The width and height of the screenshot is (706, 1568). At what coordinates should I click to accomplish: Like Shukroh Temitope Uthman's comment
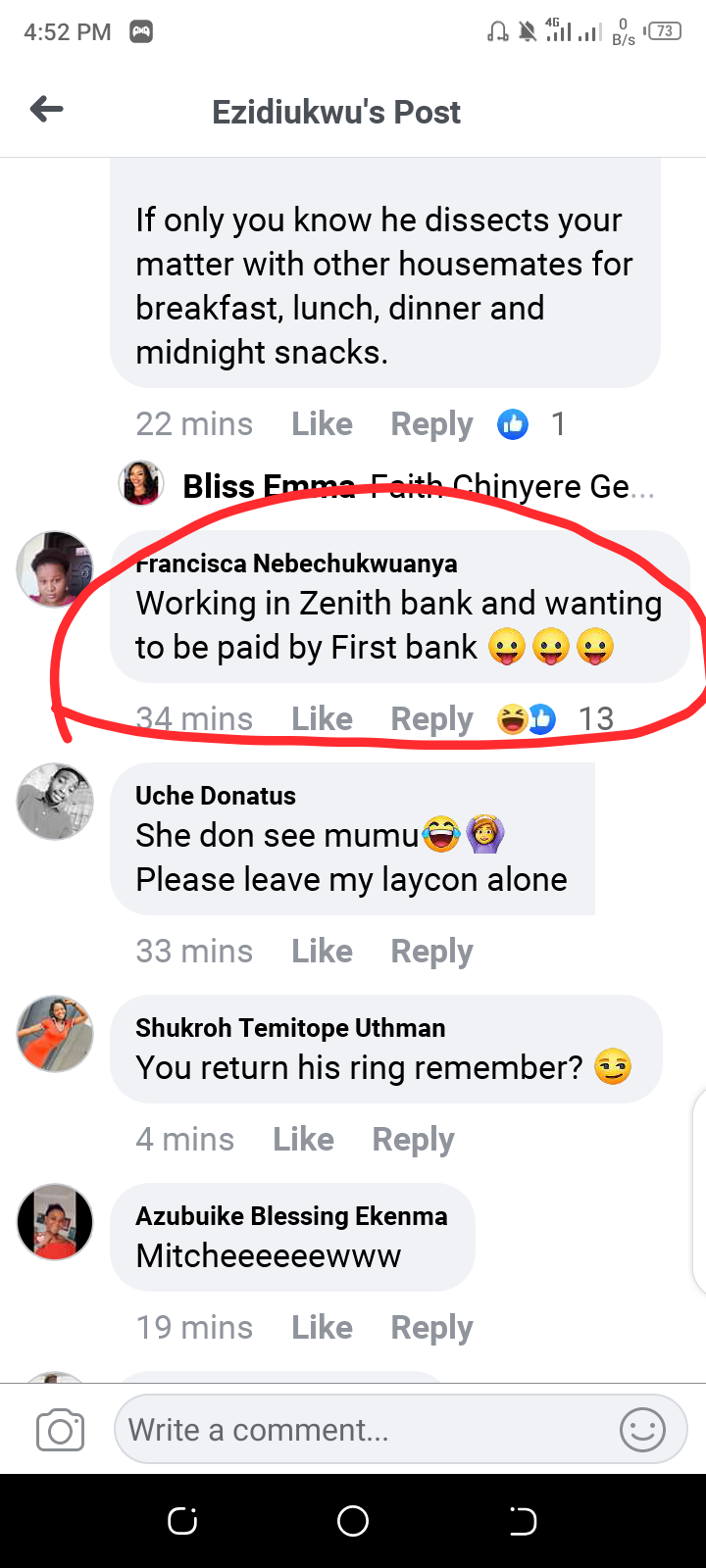[x=303, y=1139]
